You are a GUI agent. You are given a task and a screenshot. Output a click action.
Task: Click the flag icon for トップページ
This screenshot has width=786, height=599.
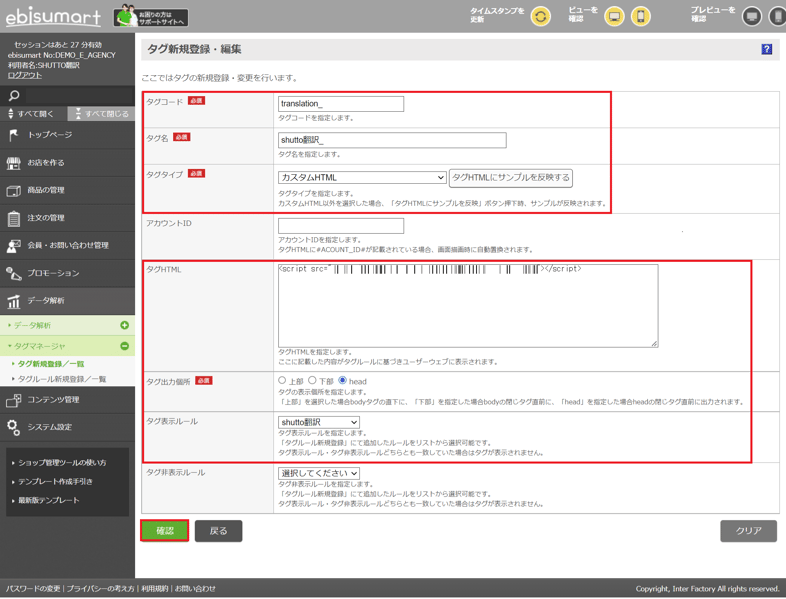(x=14, y=135)
